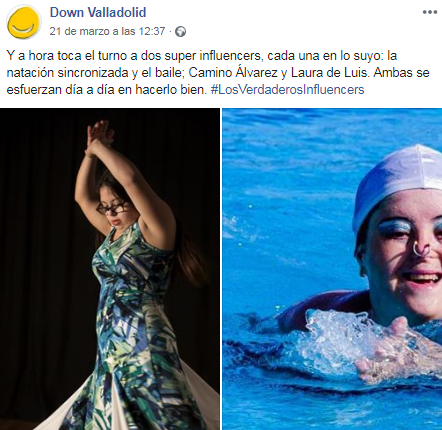Open the 21 de marzo timestamp link
Image resolution: width=442 pixels, height=430 pixels.
(x=107, y=31)
